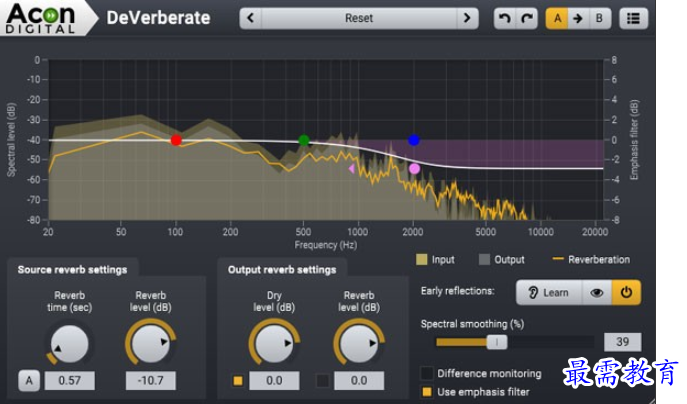687x404 pixels.
Task: Click the Reverberation legend line
Action: click(x=558, y=259)
